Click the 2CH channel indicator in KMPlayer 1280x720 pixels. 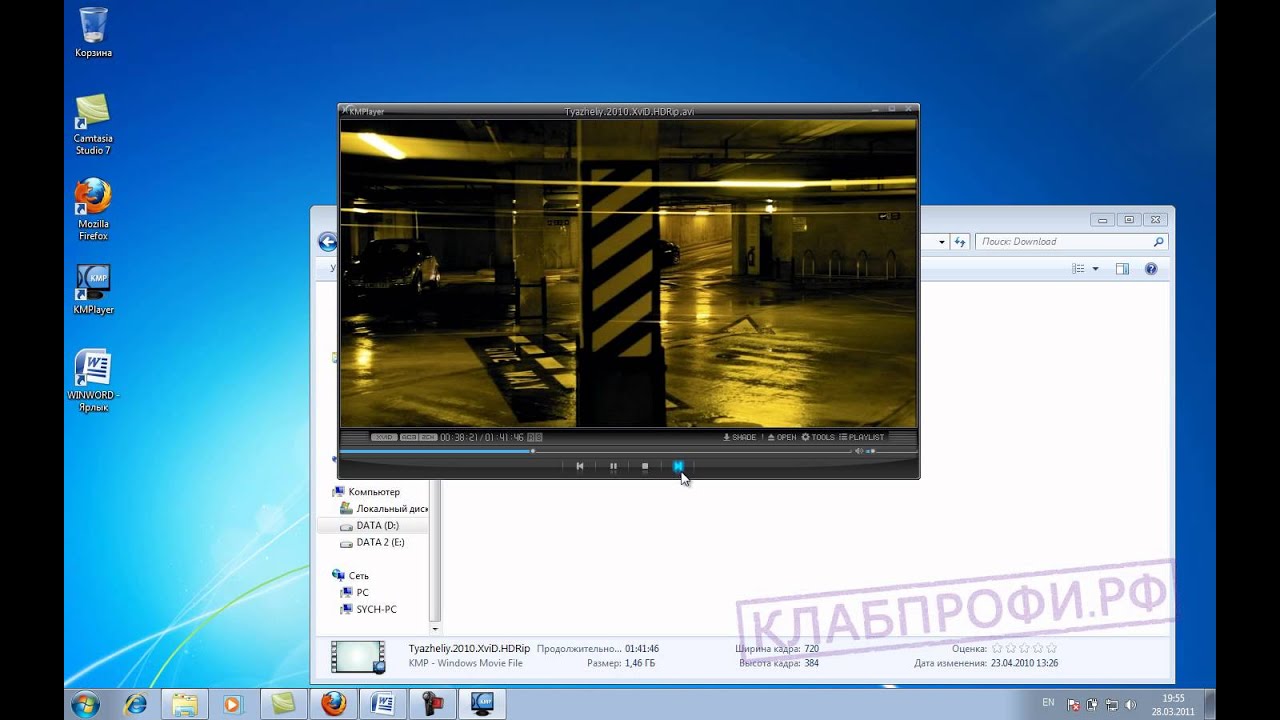click(x=428, y=437)
